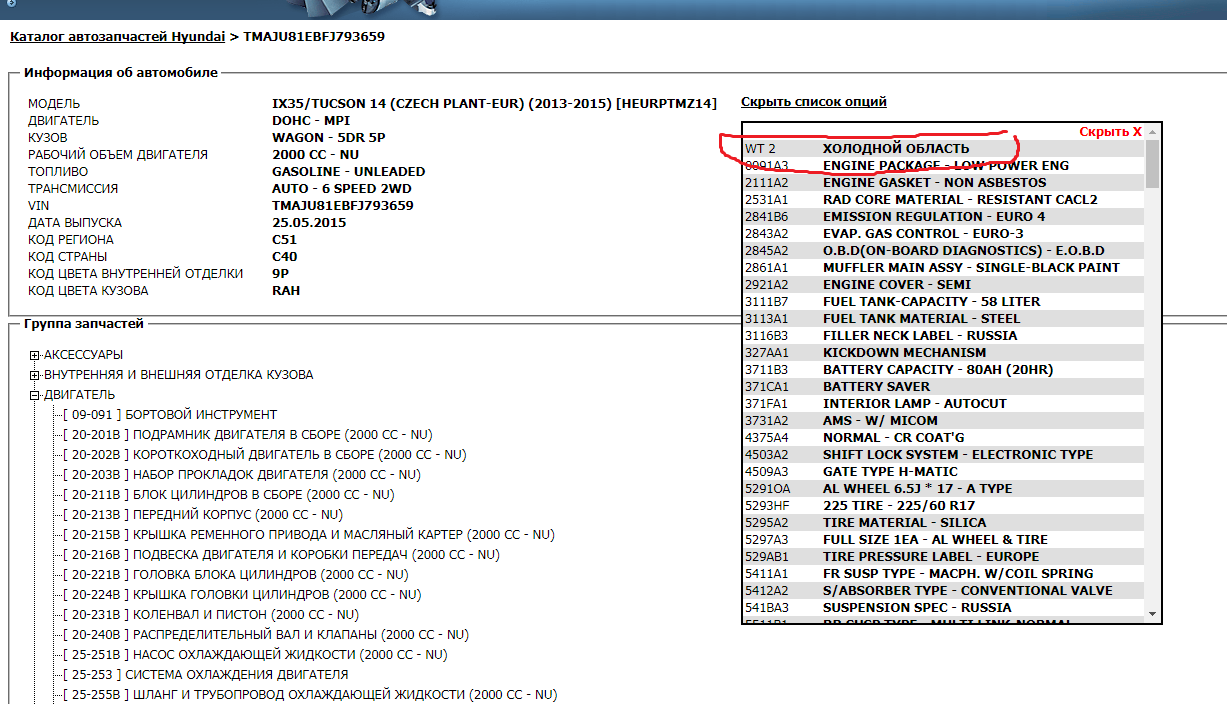The image size is (1227, 704).
Task: Select the TIRE PRESSURE LABEL - EUROPE option
Action: tap(944, 557)
